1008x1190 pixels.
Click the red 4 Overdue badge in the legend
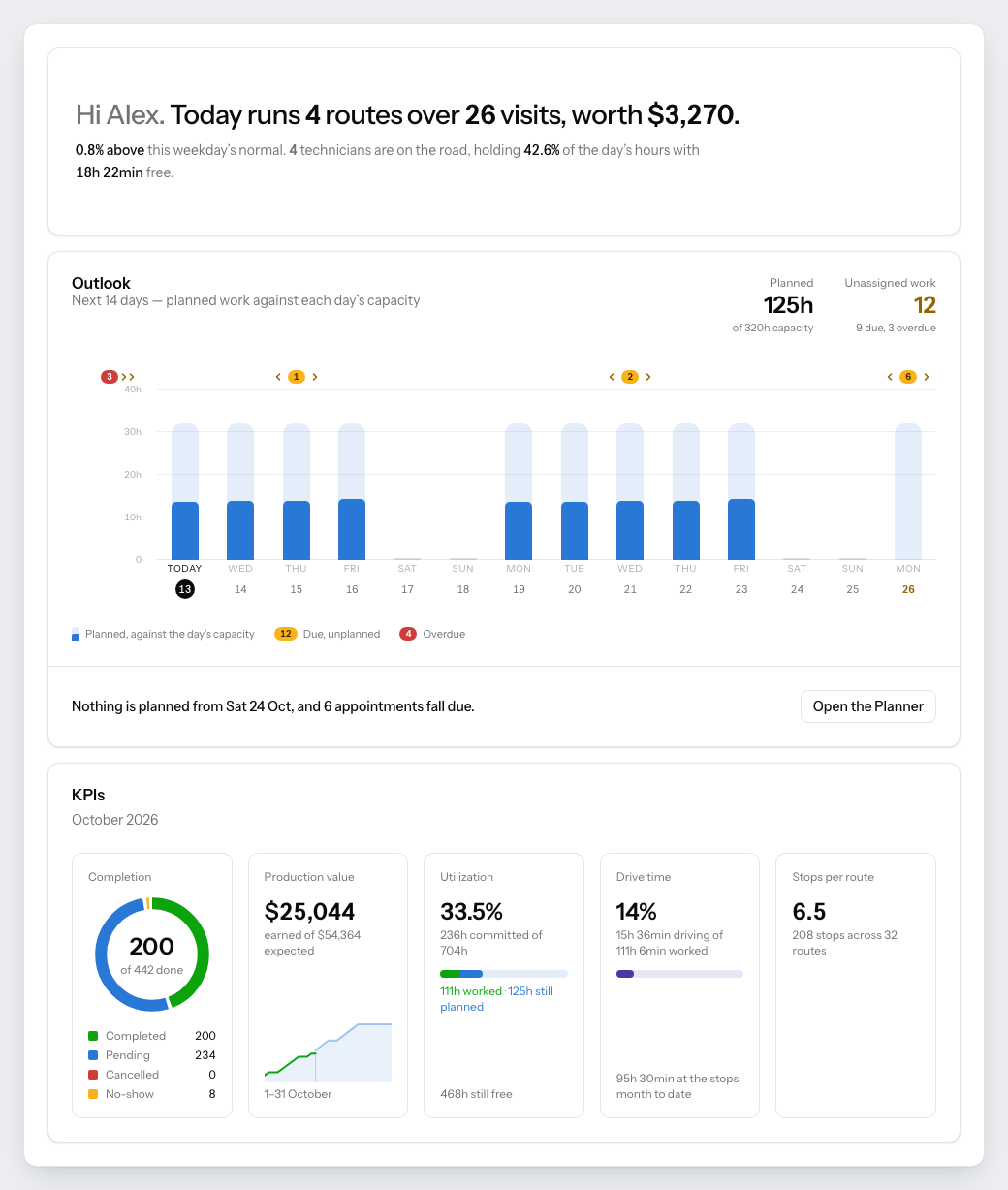point(409,634)
